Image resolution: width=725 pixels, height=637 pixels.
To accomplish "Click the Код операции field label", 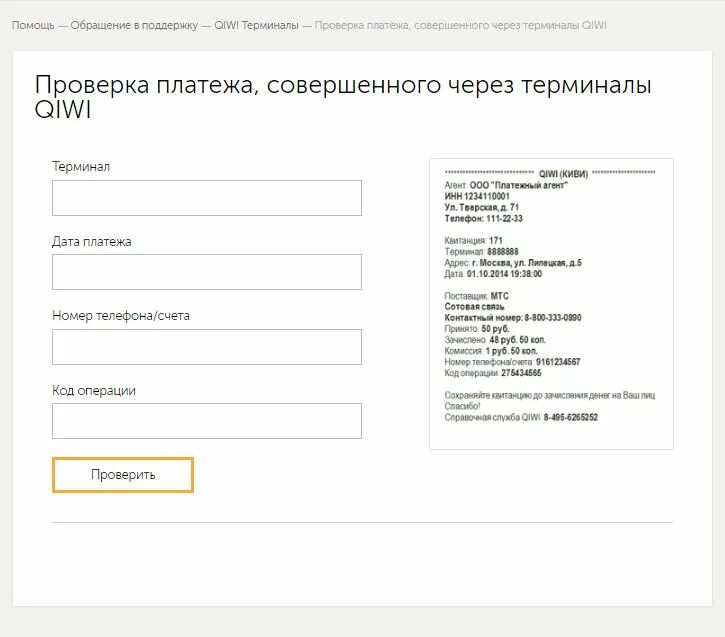I will click(94, 391).
